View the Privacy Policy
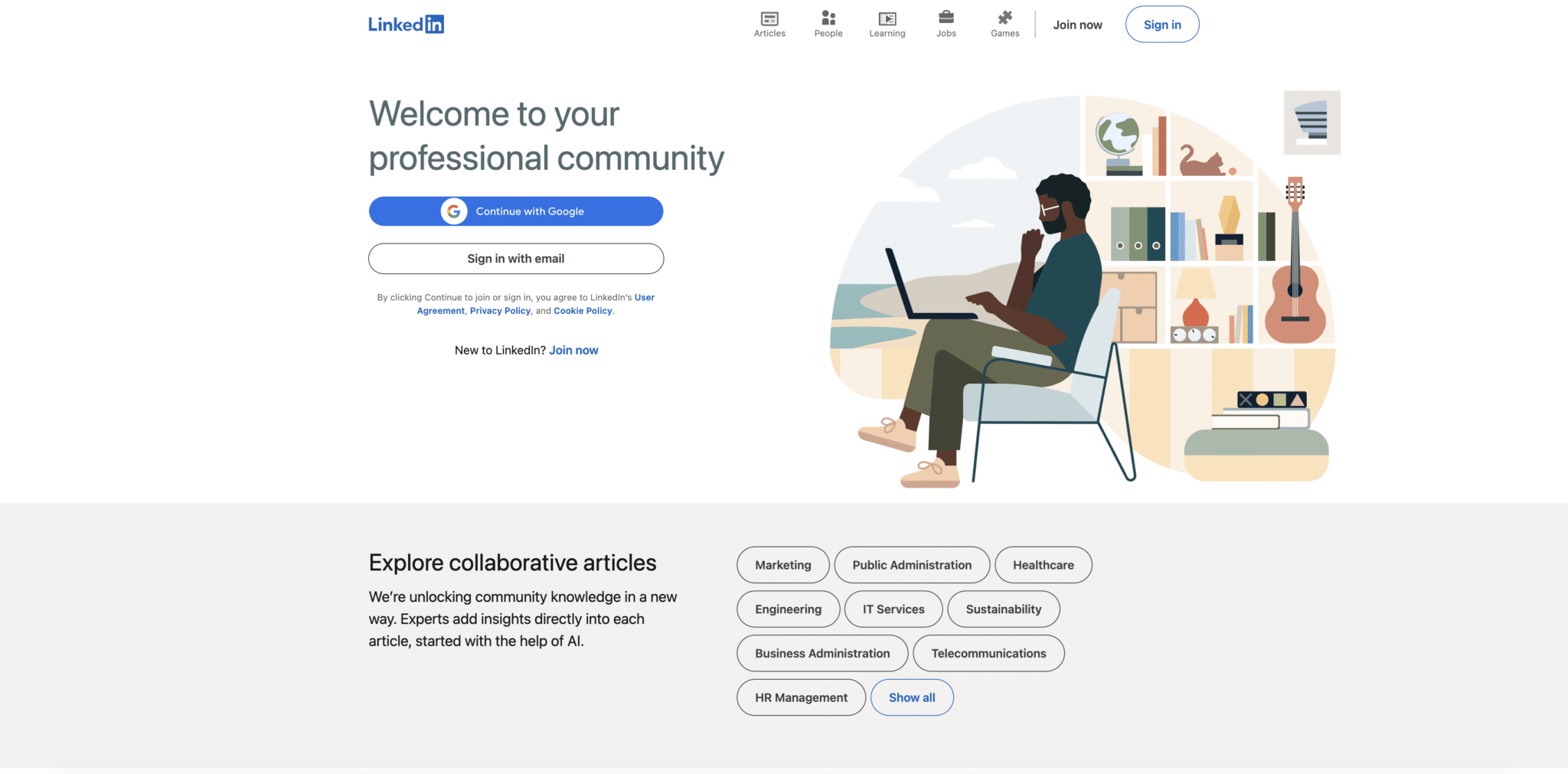Image resolution: width=1568 pixels, height=774 pixels. tap(500, 310)
